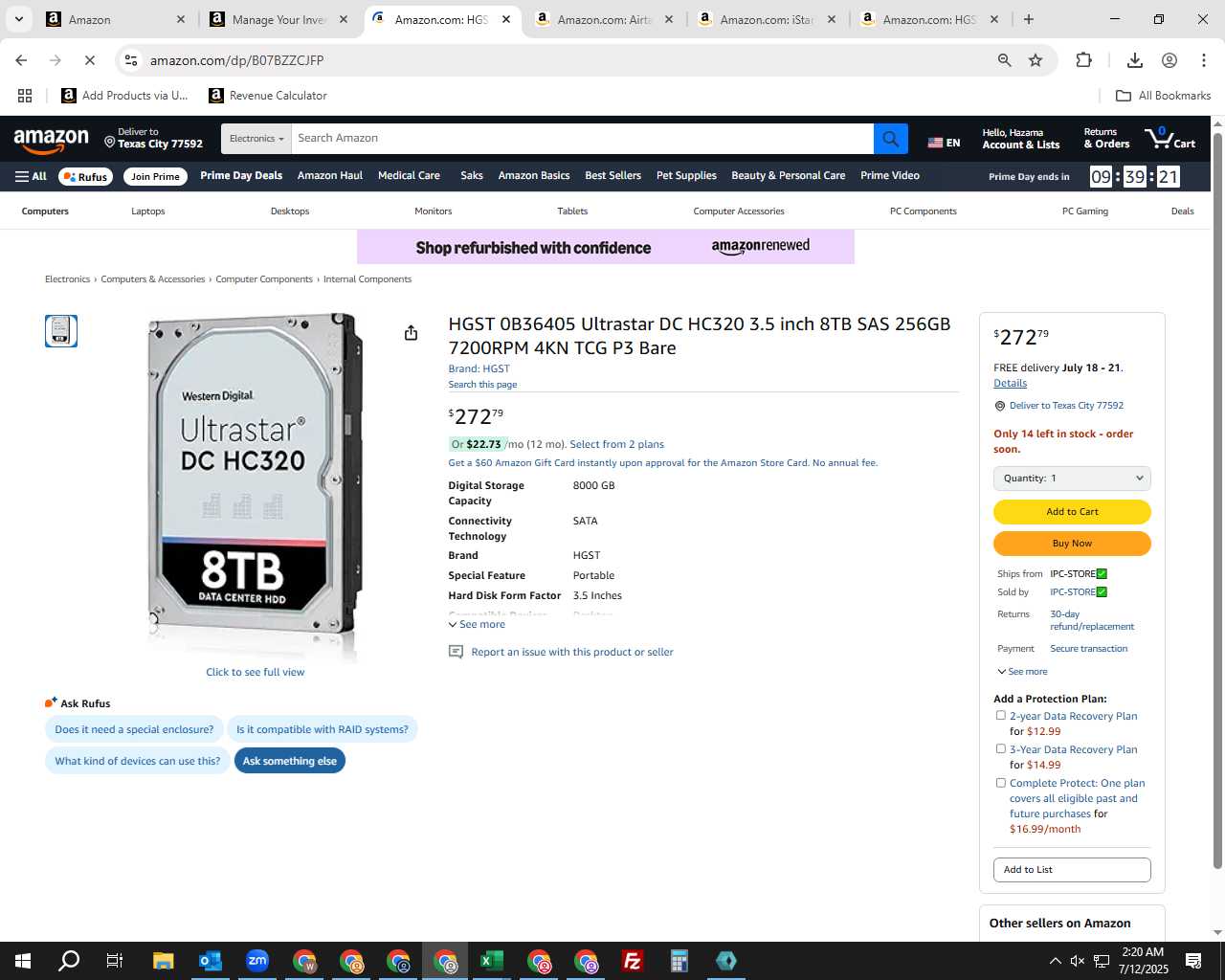Click the Amazon logo in the header
This screenshot has height=980, width=1225.
[x=52, y=140]
